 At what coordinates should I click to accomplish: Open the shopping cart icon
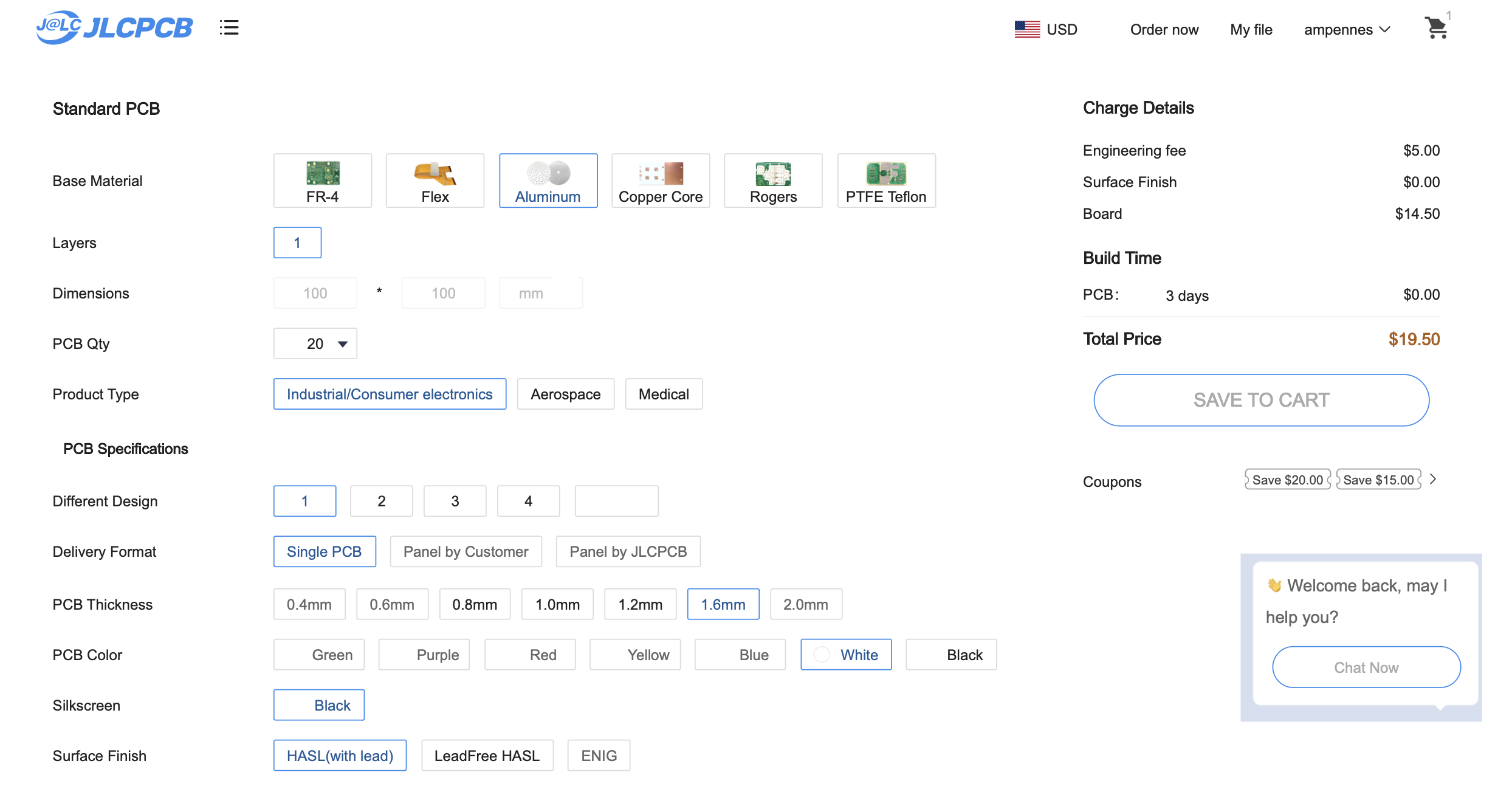tap(1436, 28)
